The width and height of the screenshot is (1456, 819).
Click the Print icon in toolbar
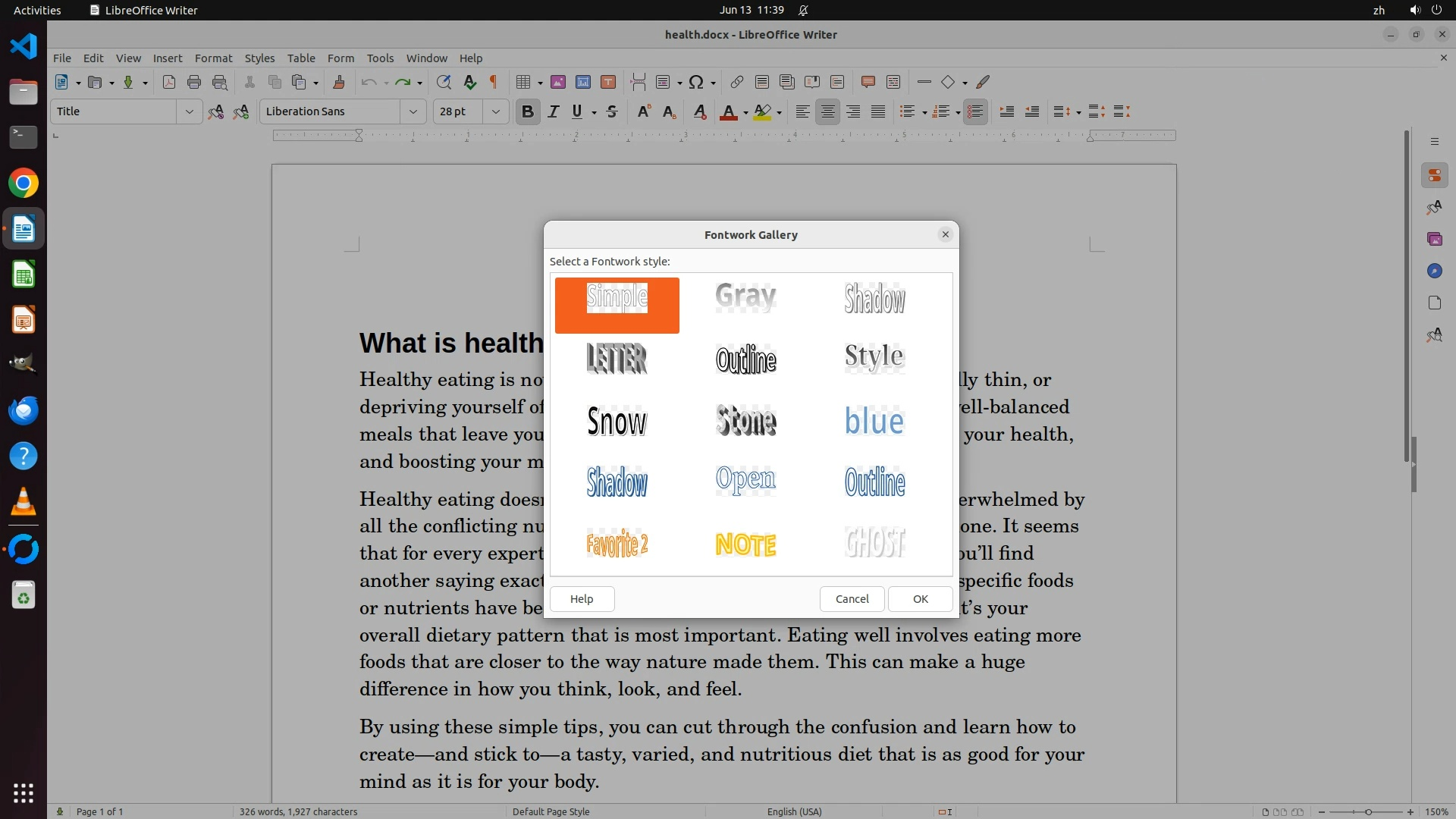(194, 82)
